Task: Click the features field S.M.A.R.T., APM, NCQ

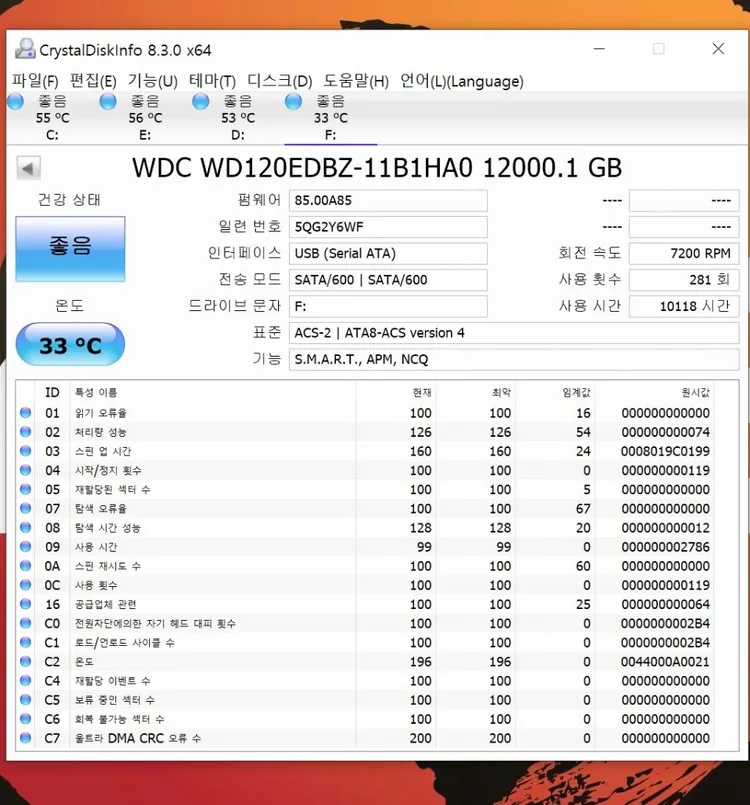Action: [514, 359]
